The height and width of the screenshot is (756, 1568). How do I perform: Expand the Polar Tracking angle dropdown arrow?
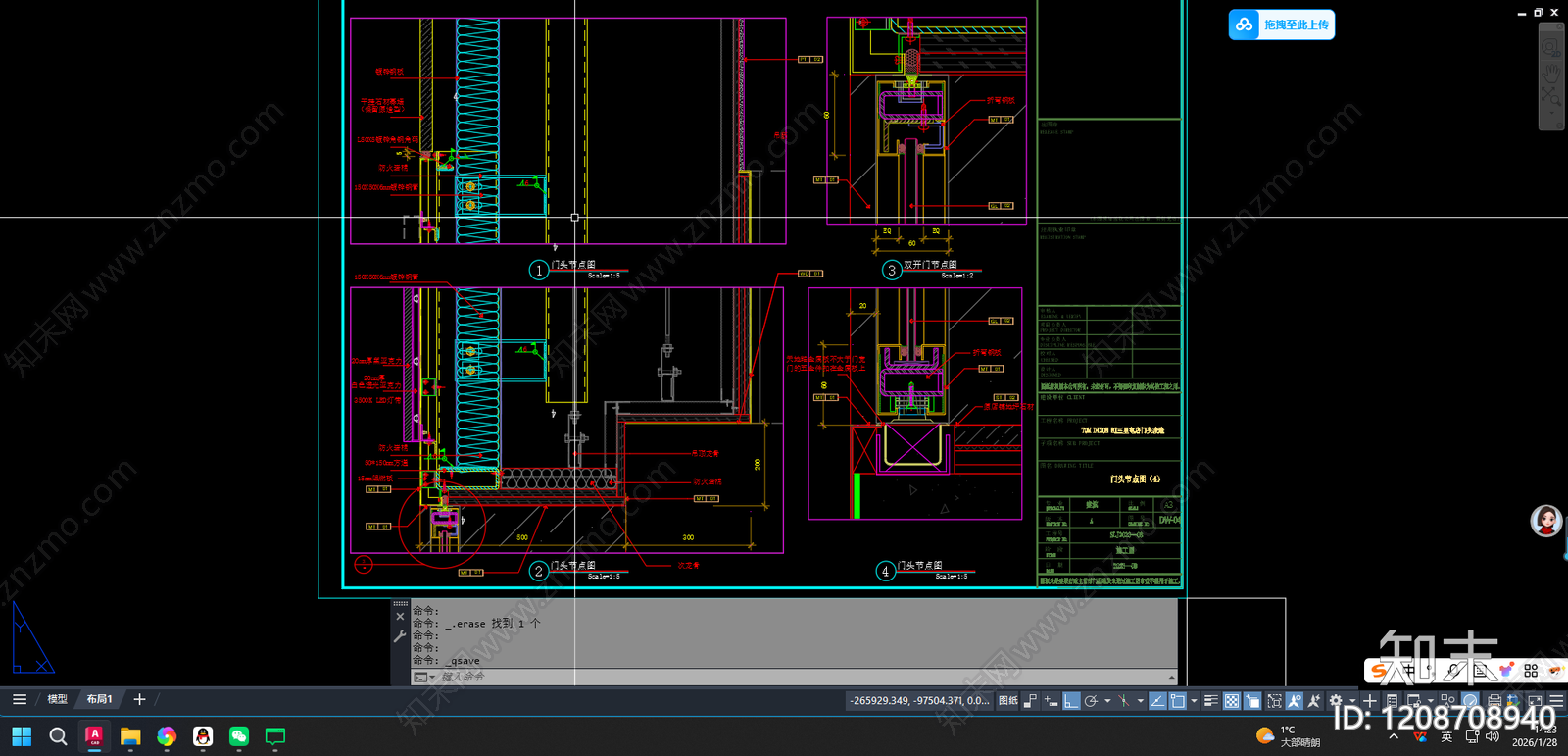click(x=1107, y=701)
